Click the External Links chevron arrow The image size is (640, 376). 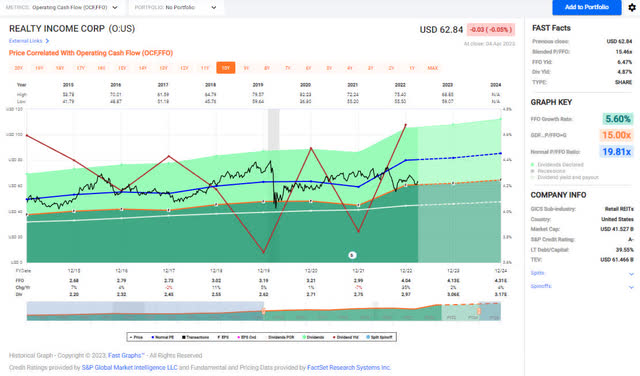coord(47,41)
